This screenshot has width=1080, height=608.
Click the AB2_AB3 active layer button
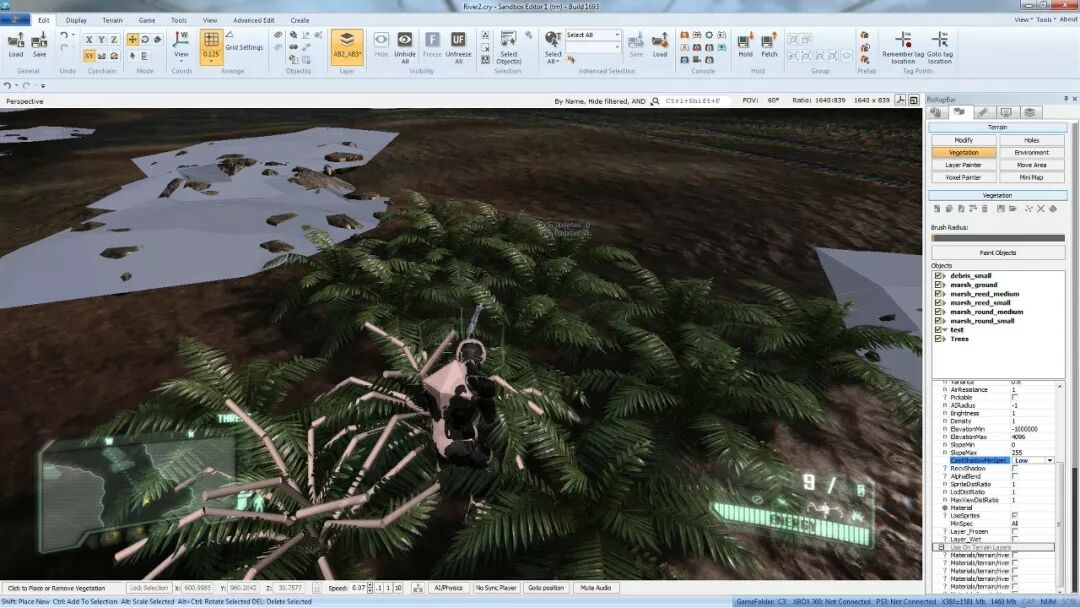coord(347,47)
